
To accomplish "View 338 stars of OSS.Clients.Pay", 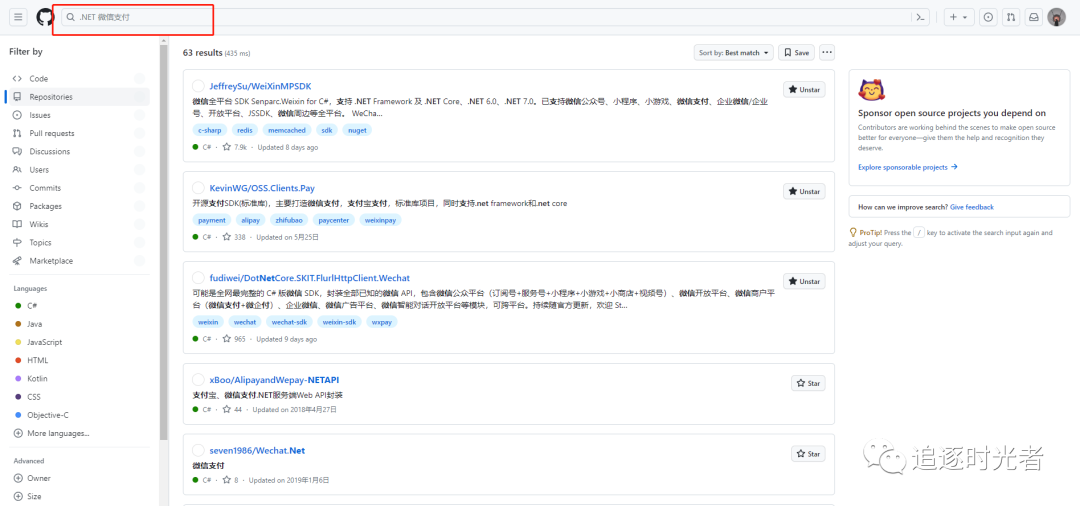I will click(x=234, y=237).
